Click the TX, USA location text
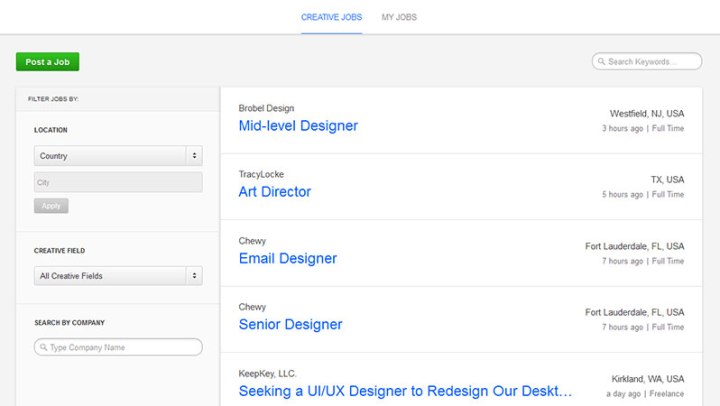Viewport: 720px width, 406px height. [667, 180]
